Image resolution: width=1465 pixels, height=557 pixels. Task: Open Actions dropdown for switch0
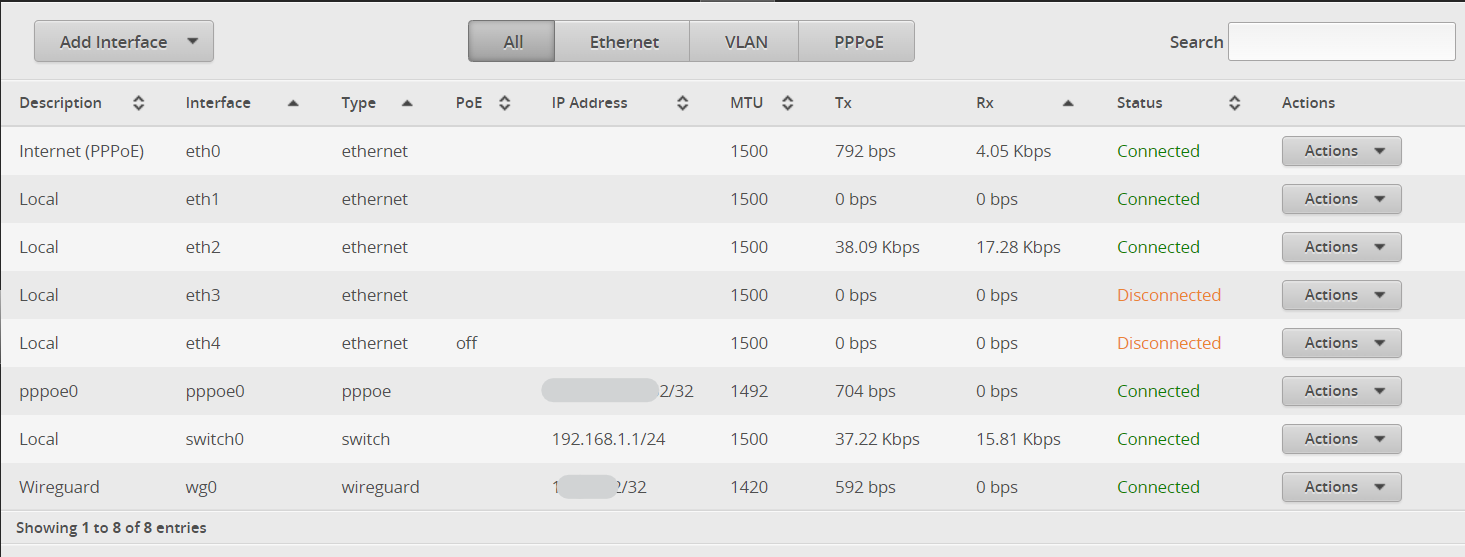point(1341,439)
